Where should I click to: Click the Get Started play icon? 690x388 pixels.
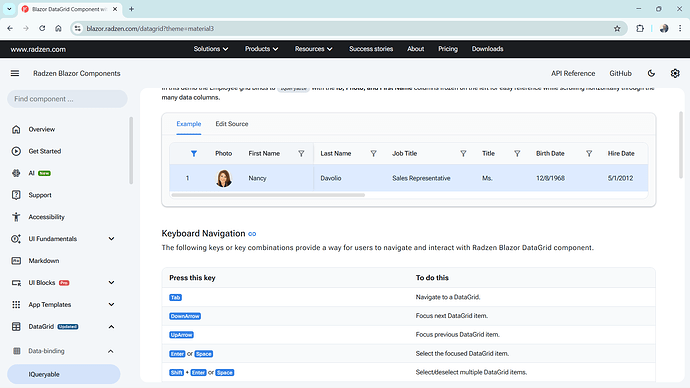16,151
